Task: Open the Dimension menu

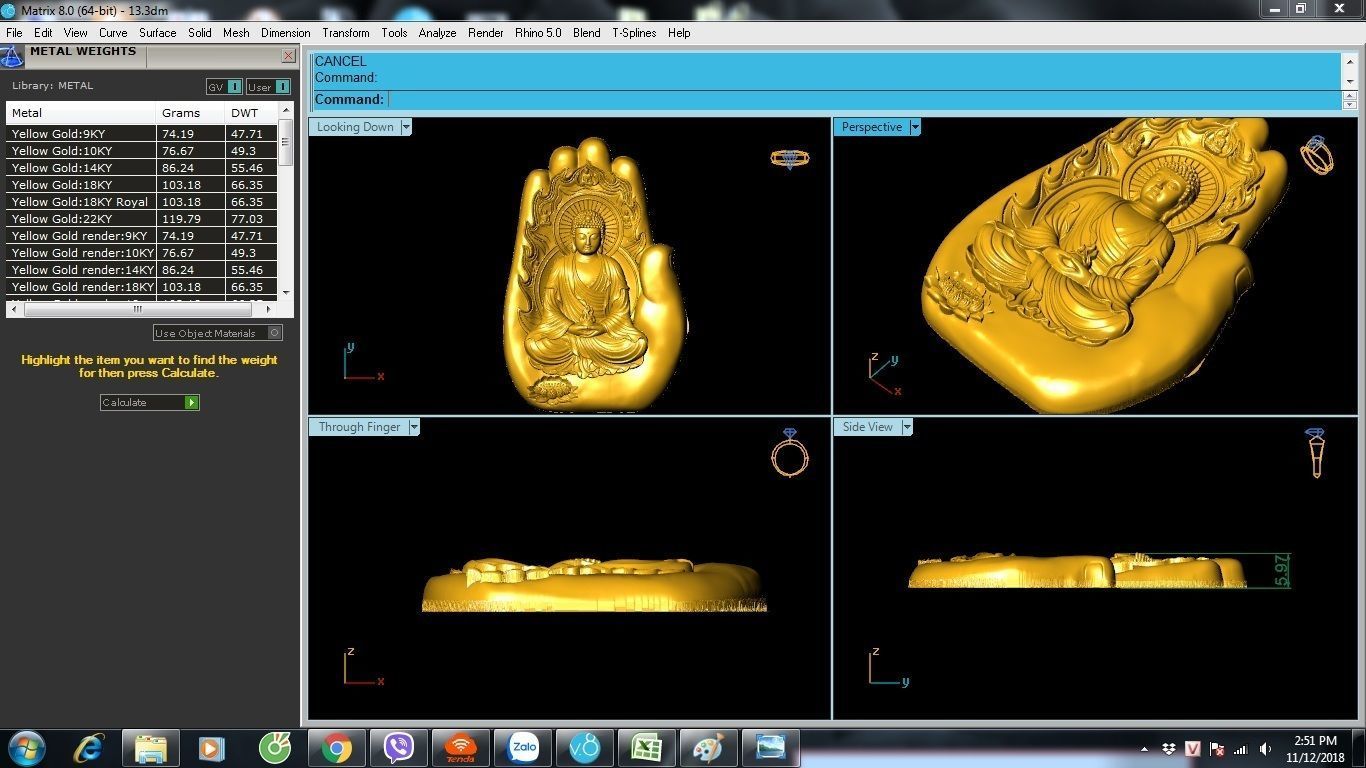Action: (286, 33)
